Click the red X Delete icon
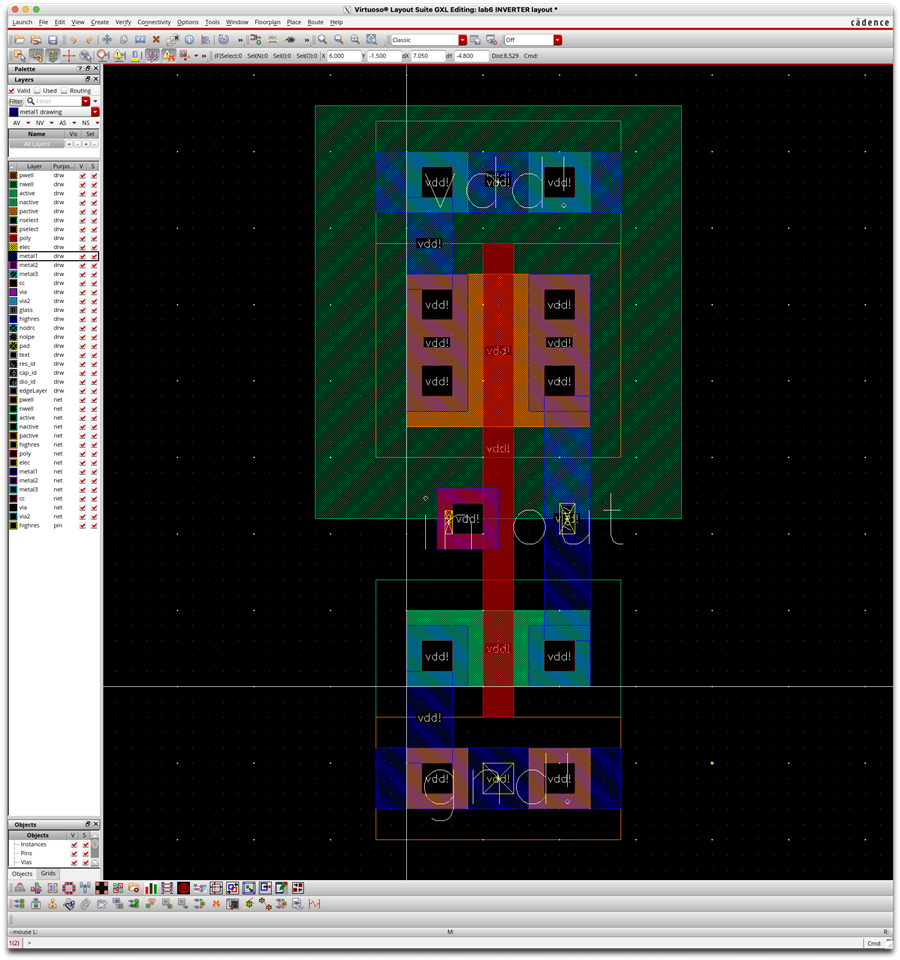The width and height of the screenshot is (900, 960). pos(156,40)
